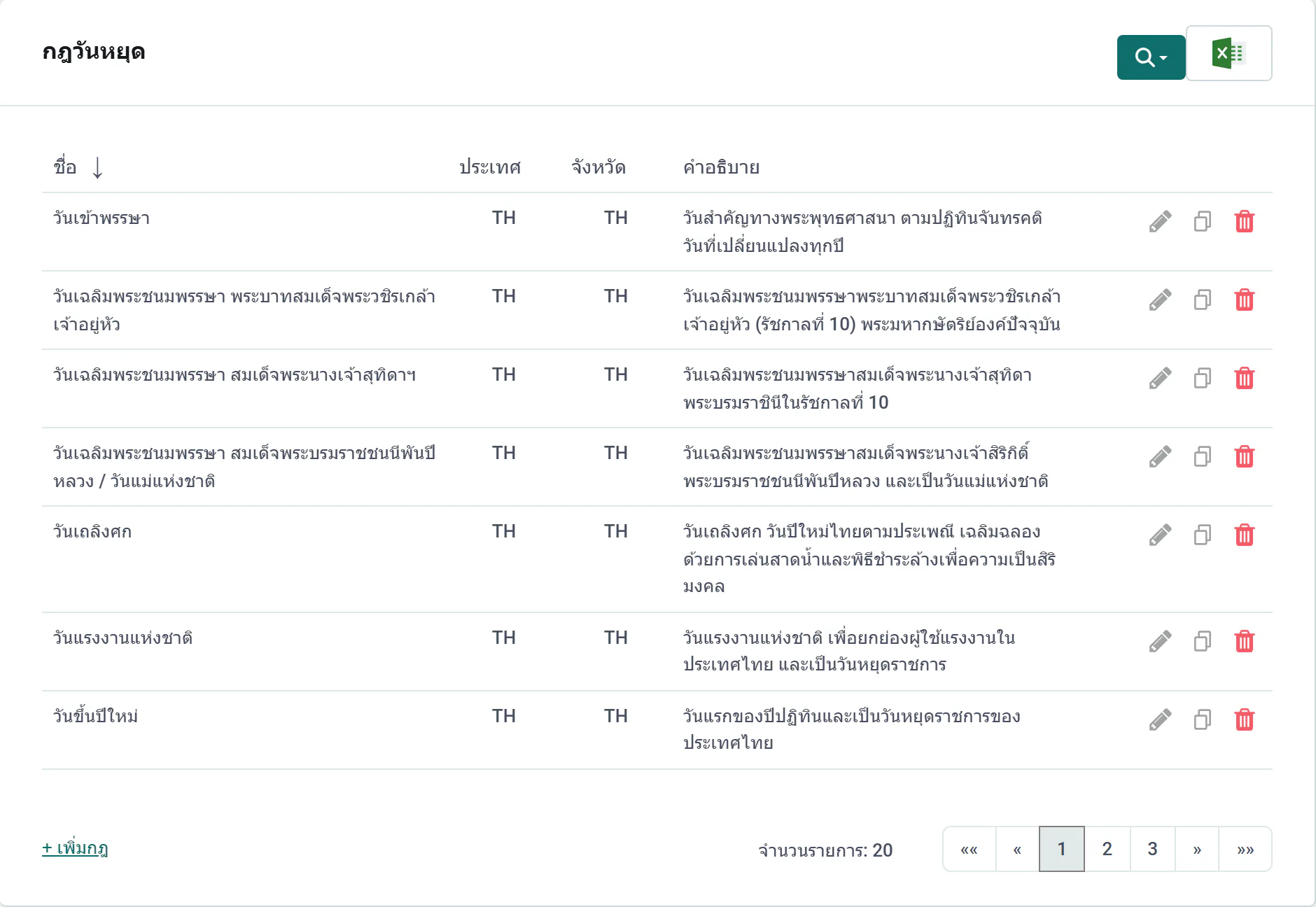Open page 2 of the list

(x=1107, y=850)
